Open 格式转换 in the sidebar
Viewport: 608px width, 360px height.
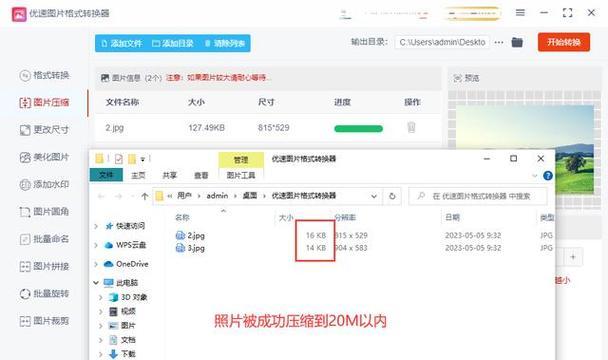[x=44, y=75]
